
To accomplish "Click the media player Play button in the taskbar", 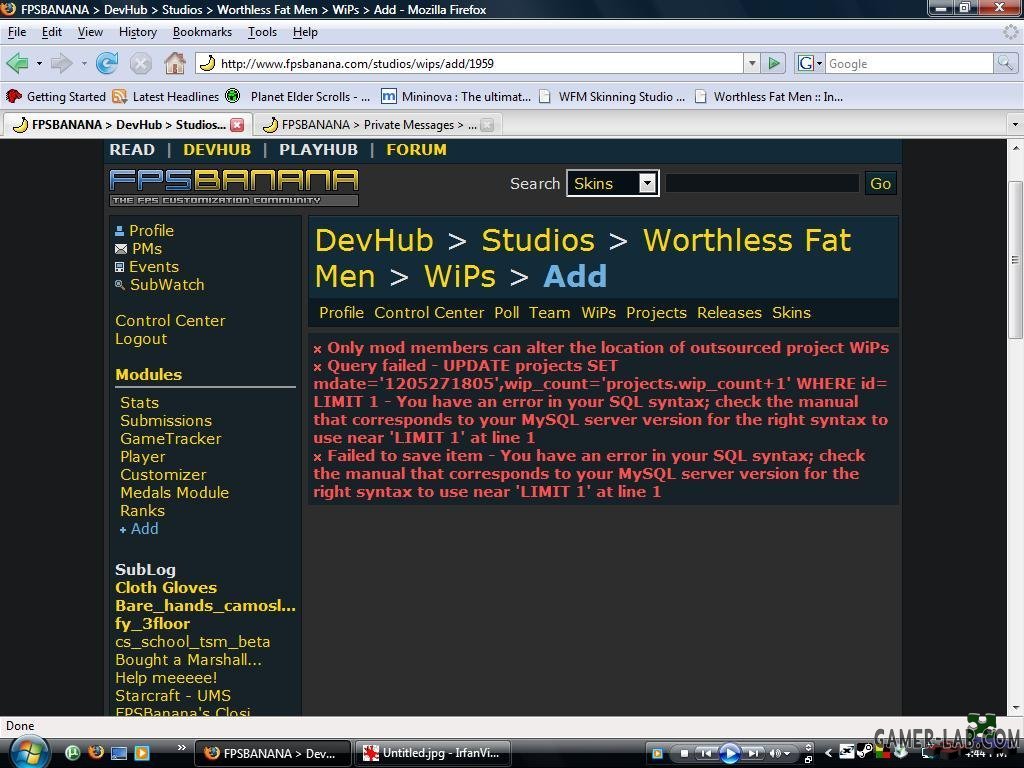I will coord(729,754).
